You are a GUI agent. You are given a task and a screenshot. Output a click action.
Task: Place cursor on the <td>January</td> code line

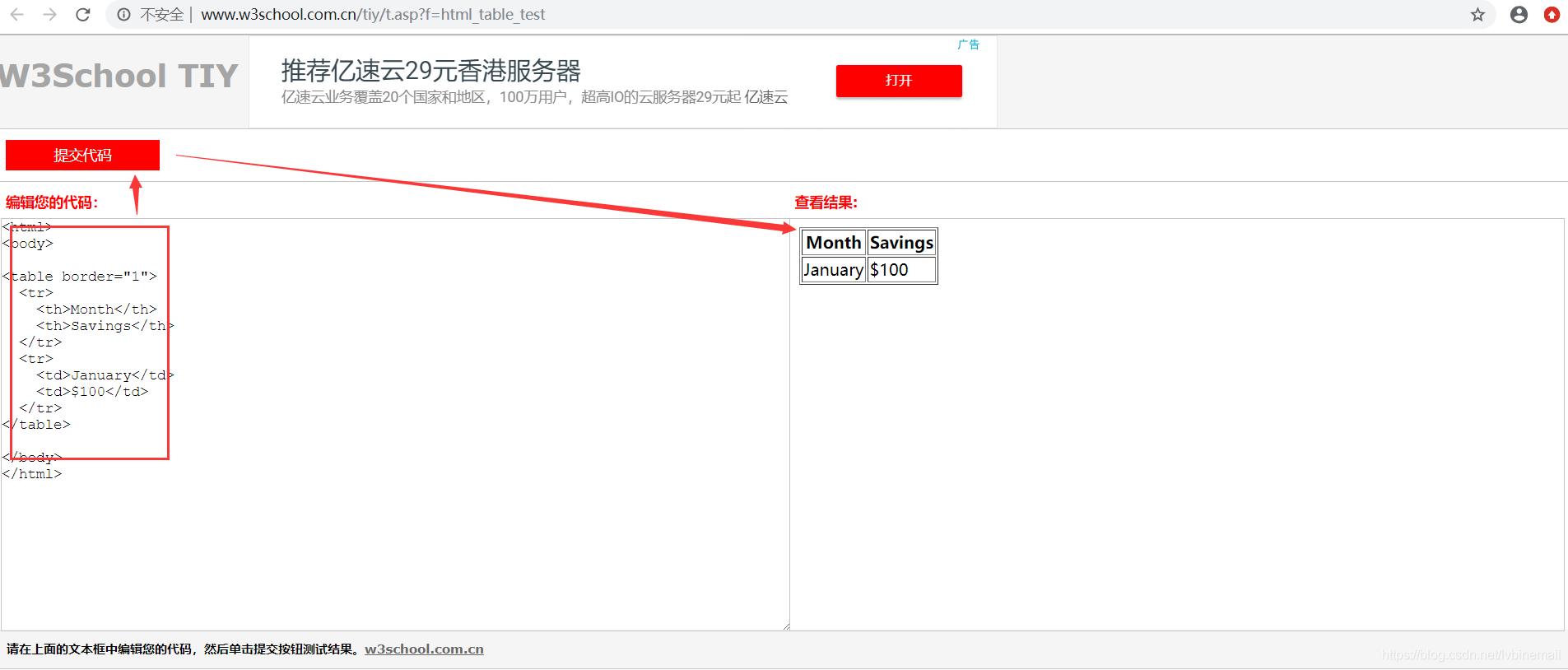(x=105, y=375)
